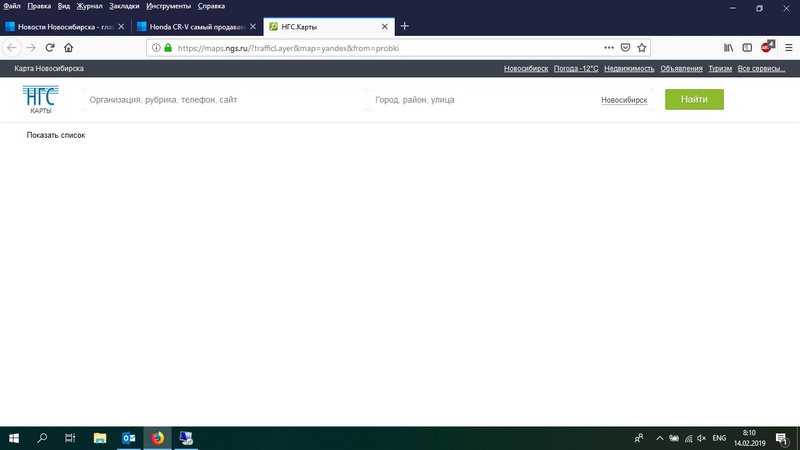This screenshot has height=450, width=800.
Task: Close the Новости Новосибирска tab
Action: (x=121, y=27)
